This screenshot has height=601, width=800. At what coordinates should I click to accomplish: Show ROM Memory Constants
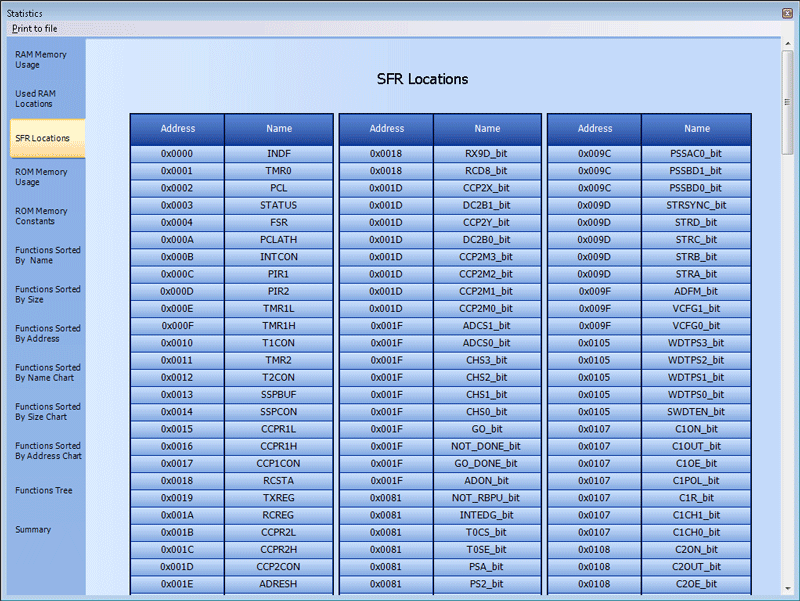coord(47,216)
